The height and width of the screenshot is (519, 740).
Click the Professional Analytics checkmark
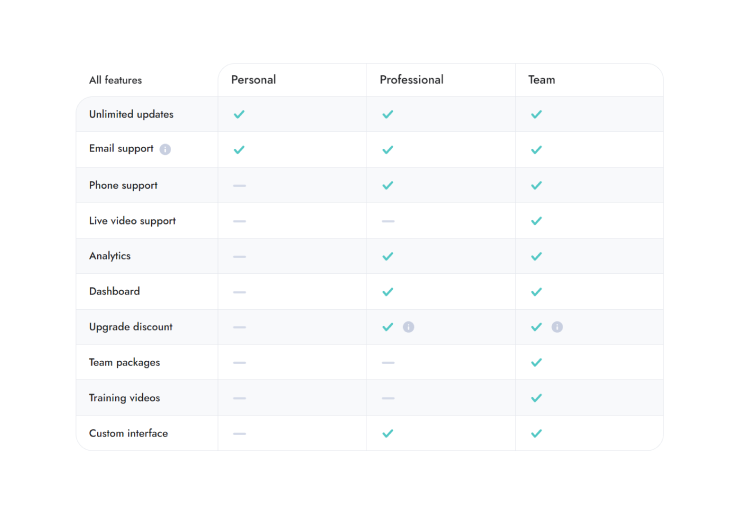[388, 256]
